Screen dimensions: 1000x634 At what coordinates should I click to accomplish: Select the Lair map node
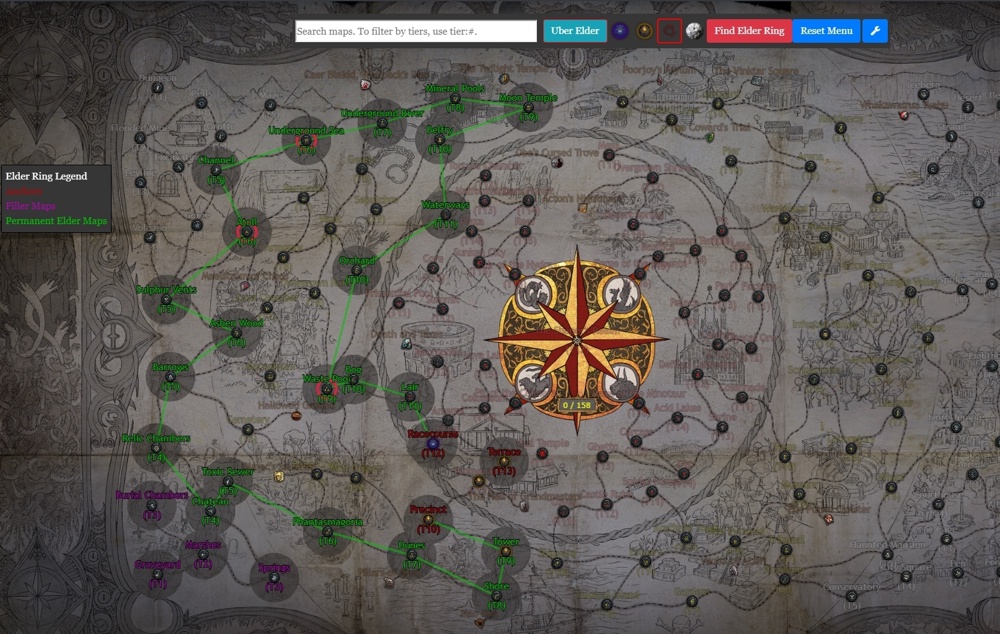coord(409,397)
